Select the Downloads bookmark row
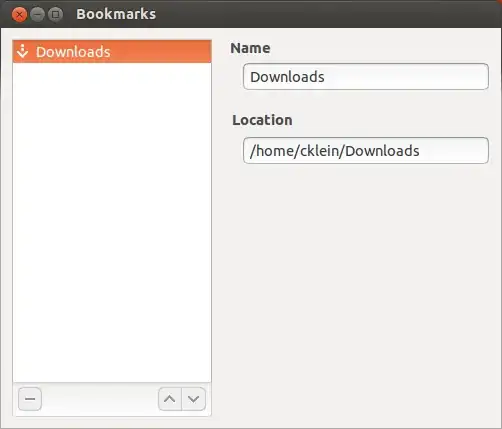 pyautogui.click(x=112, y=51)
